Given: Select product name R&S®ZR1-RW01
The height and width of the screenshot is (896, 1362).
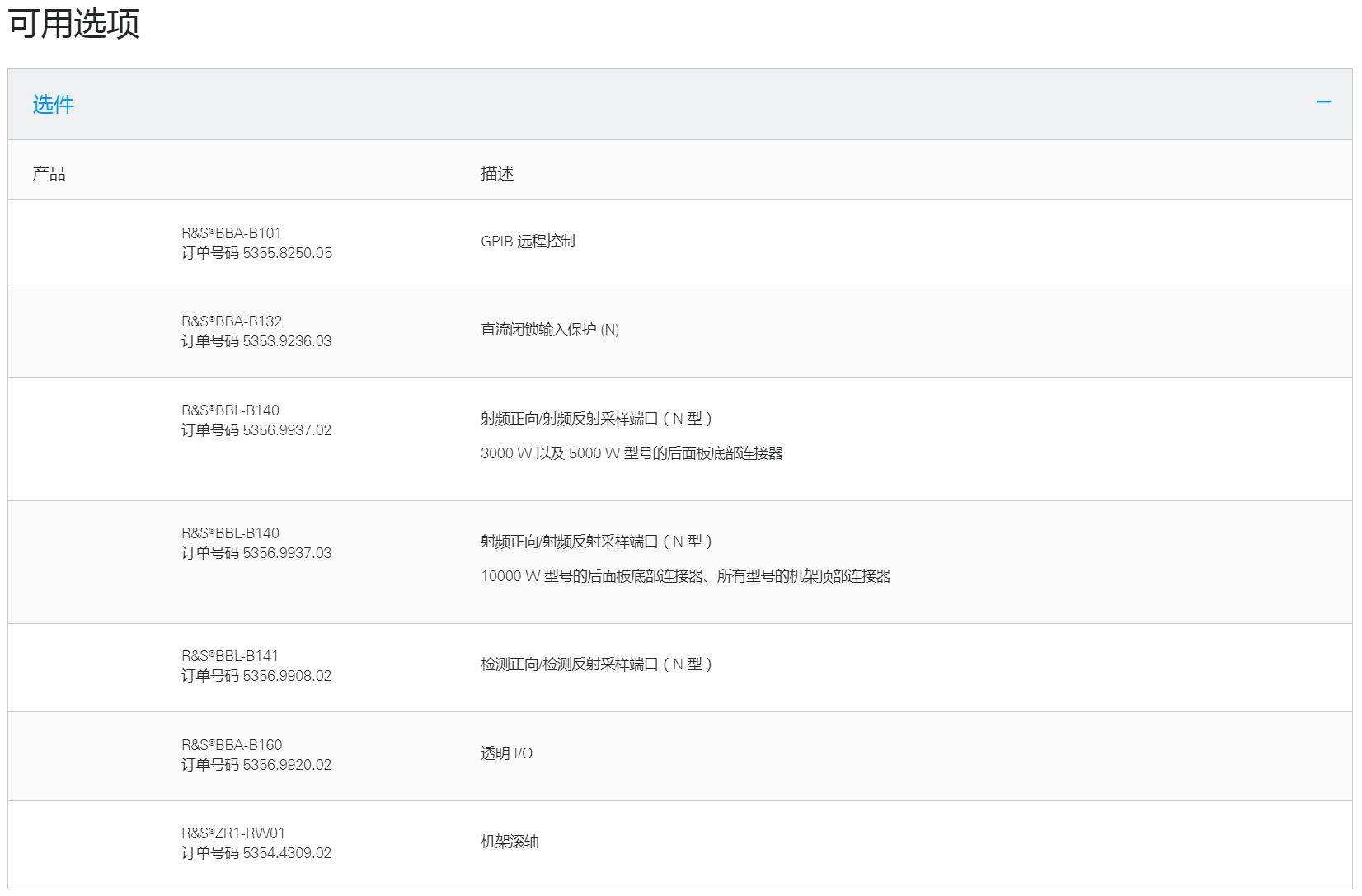Looking at the screenshot, I should point(233,833).
